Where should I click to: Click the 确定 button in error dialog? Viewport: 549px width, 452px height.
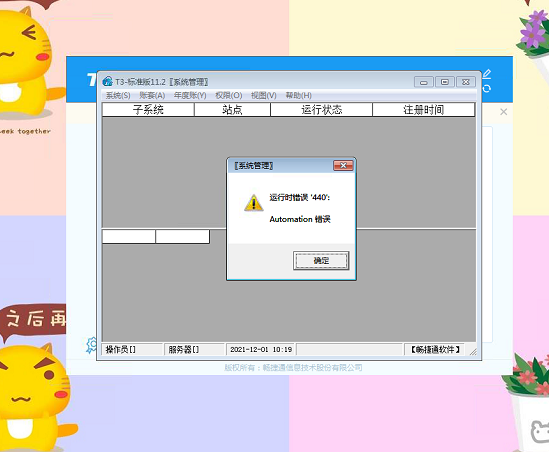point(321,260)
